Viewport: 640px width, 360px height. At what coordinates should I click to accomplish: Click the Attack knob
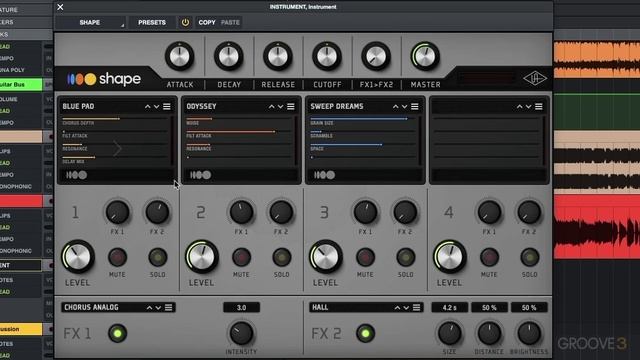click(x=180, y=56)
